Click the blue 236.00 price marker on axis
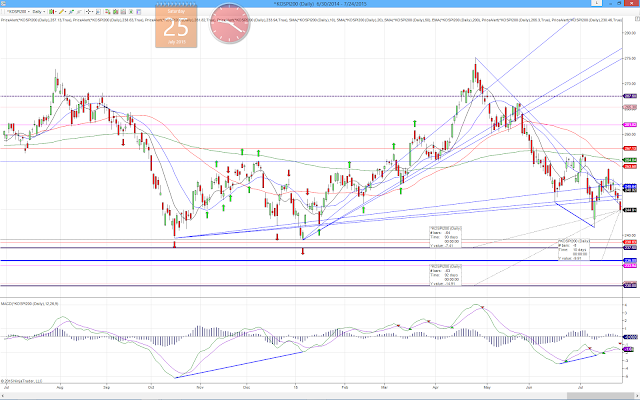The height and width of the screenshot is (400, 640). [630, 260]
